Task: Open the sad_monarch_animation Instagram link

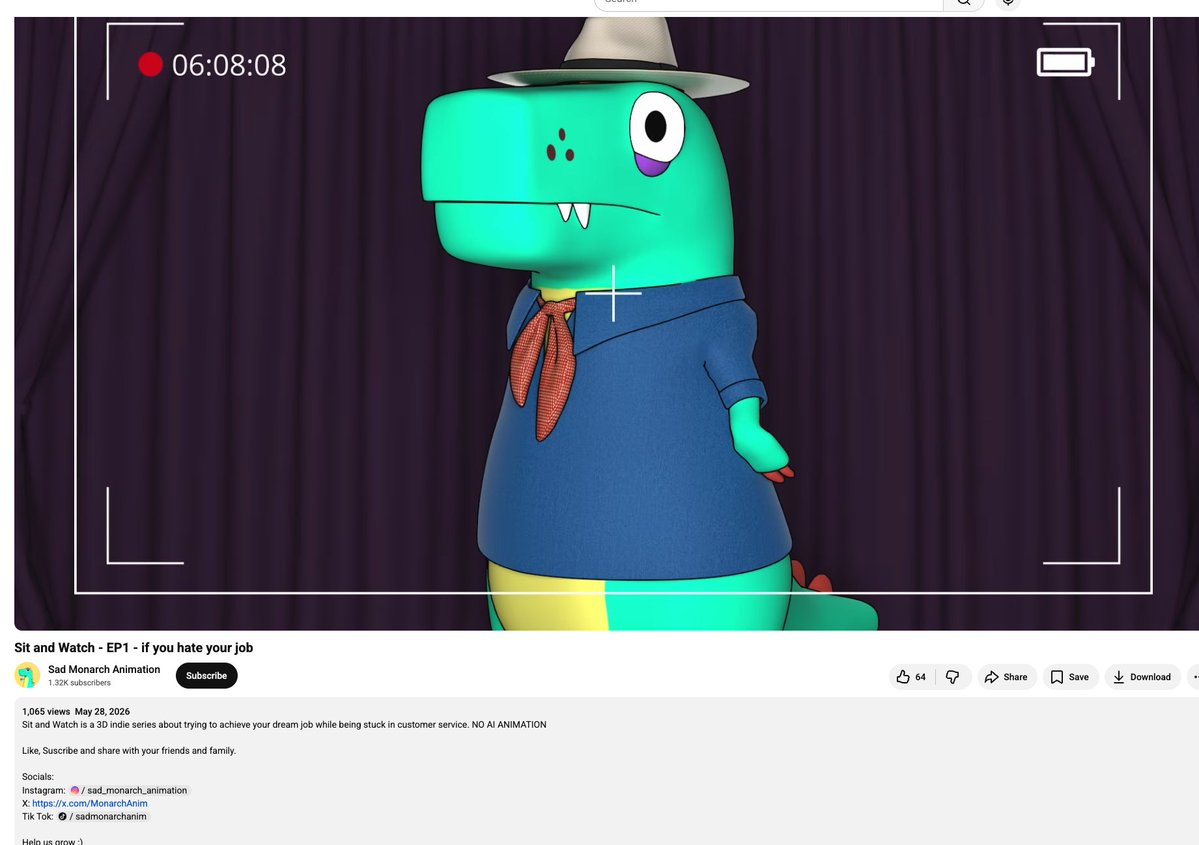Action: (129, 790)
